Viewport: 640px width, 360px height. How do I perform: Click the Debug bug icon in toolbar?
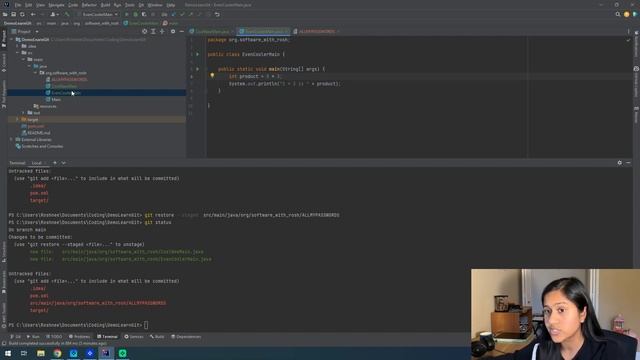(x=135, y=14)
